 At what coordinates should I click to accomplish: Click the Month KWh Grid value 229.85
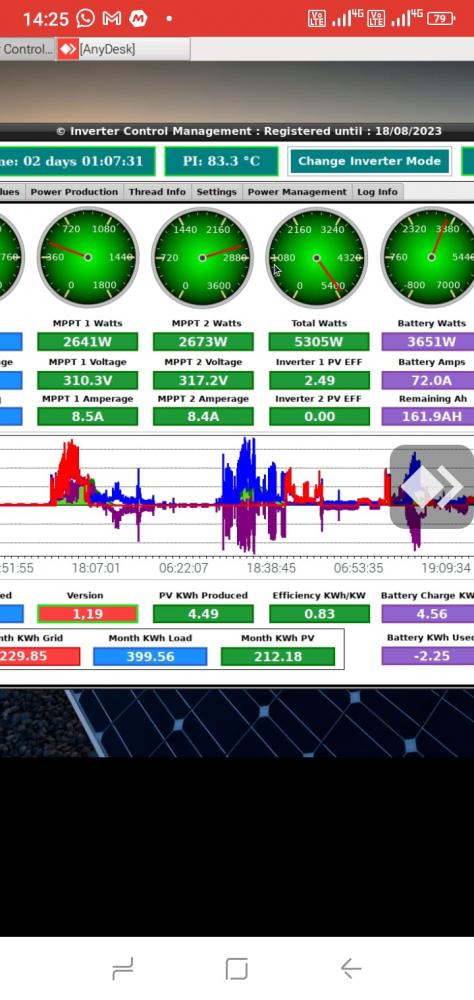click(x=40, y=656)
